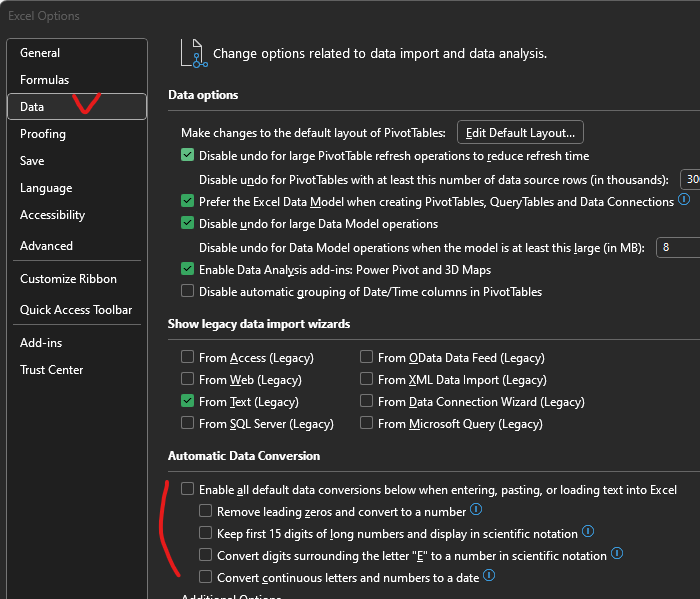Open info tooltip for Excel Data Model preference

point(684,199)
